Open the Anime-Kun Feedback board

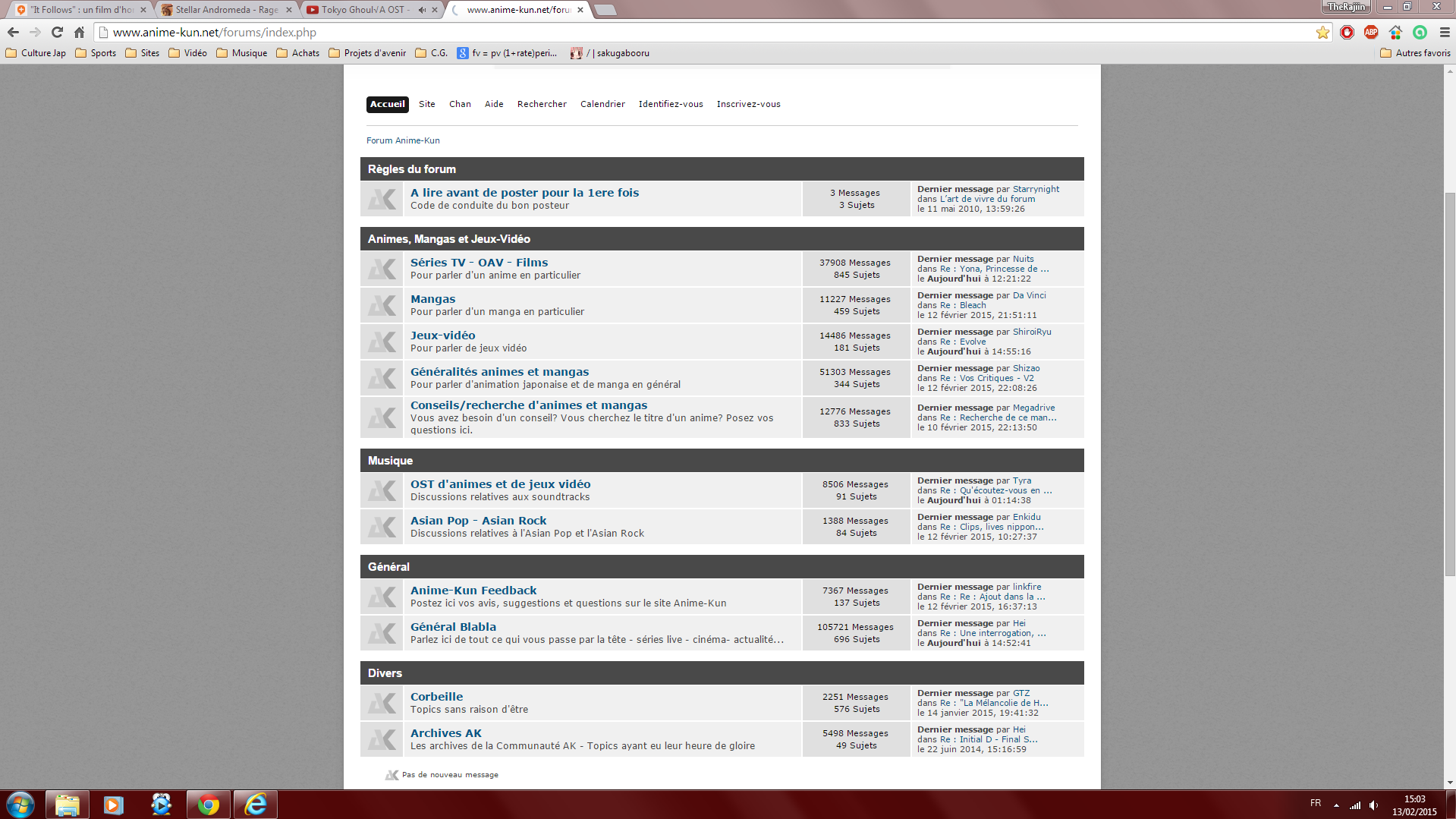pyautogui.click(x=473, y=591)
